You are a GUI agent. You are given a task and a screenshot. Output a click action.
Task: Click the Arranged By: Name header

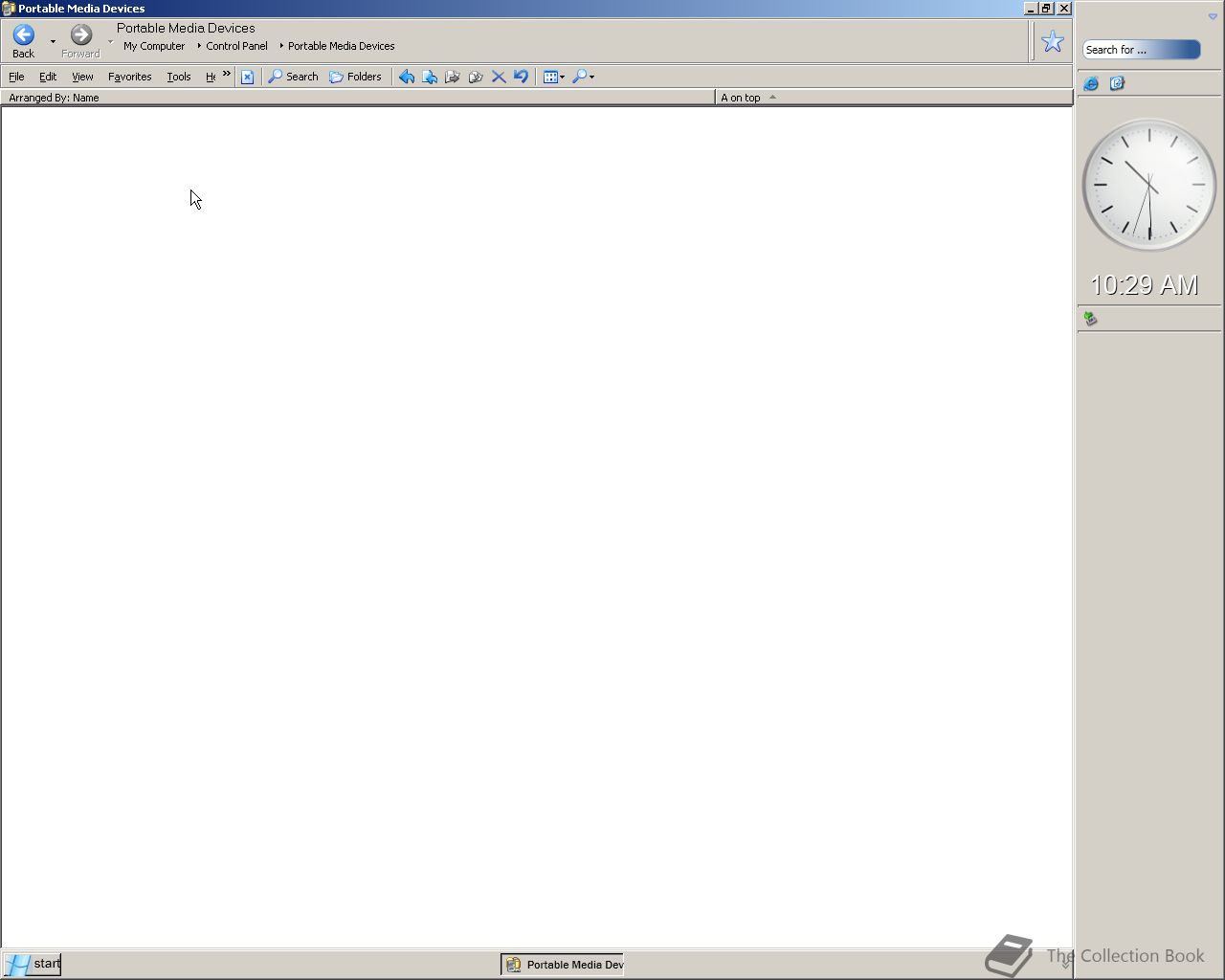(x=358, y=98)
